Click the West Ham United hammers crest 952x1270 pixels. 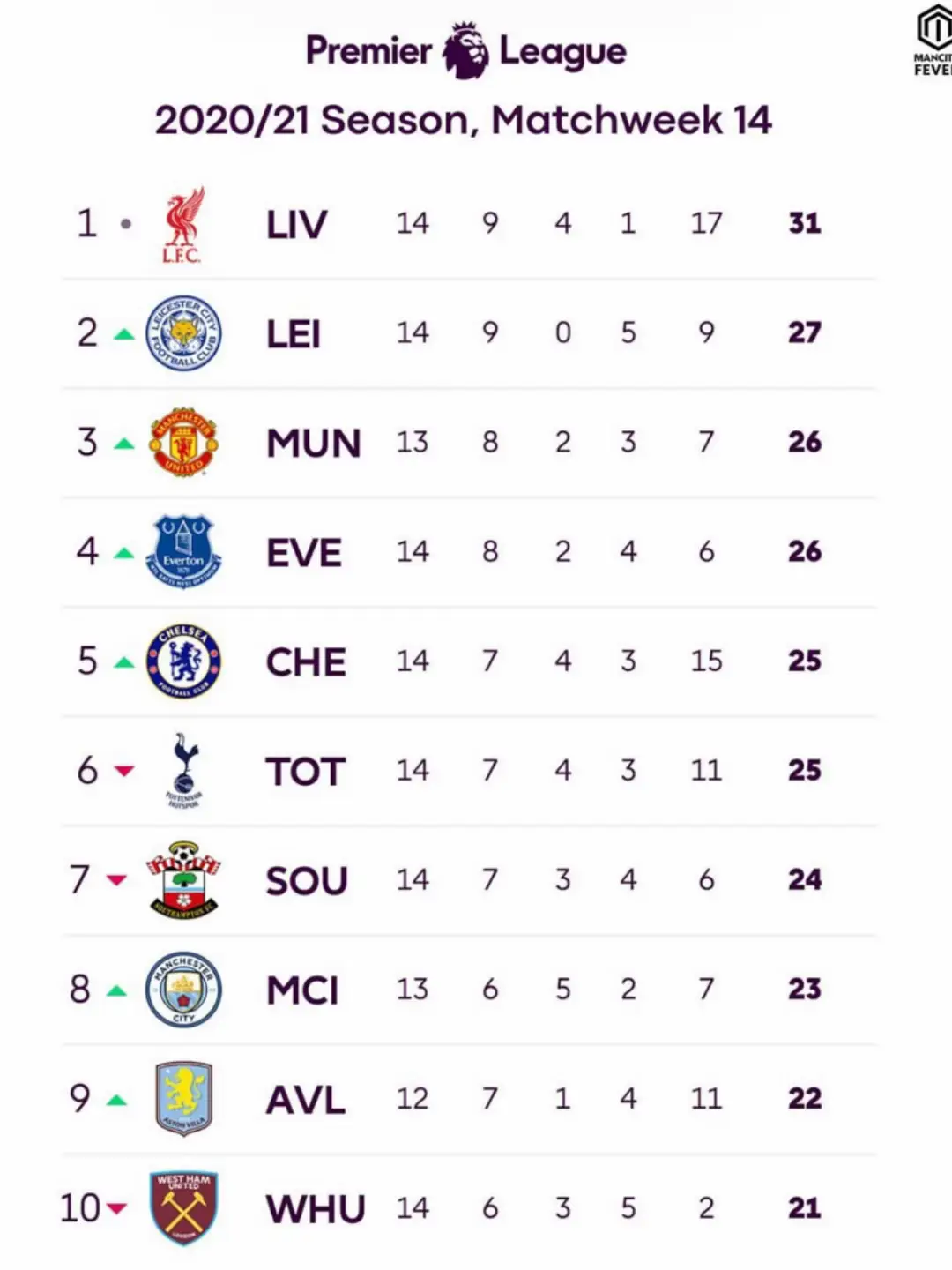(183, 1208)
